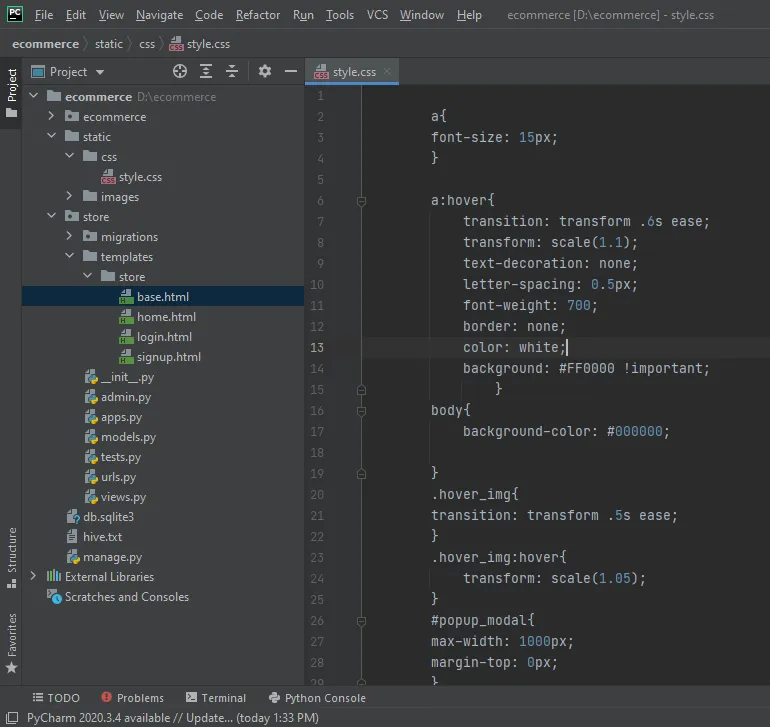Place cursor on line 8 transform scale code
Image resolution: width=770 pixels, height=727 pixels.
(x=550, y=242)
